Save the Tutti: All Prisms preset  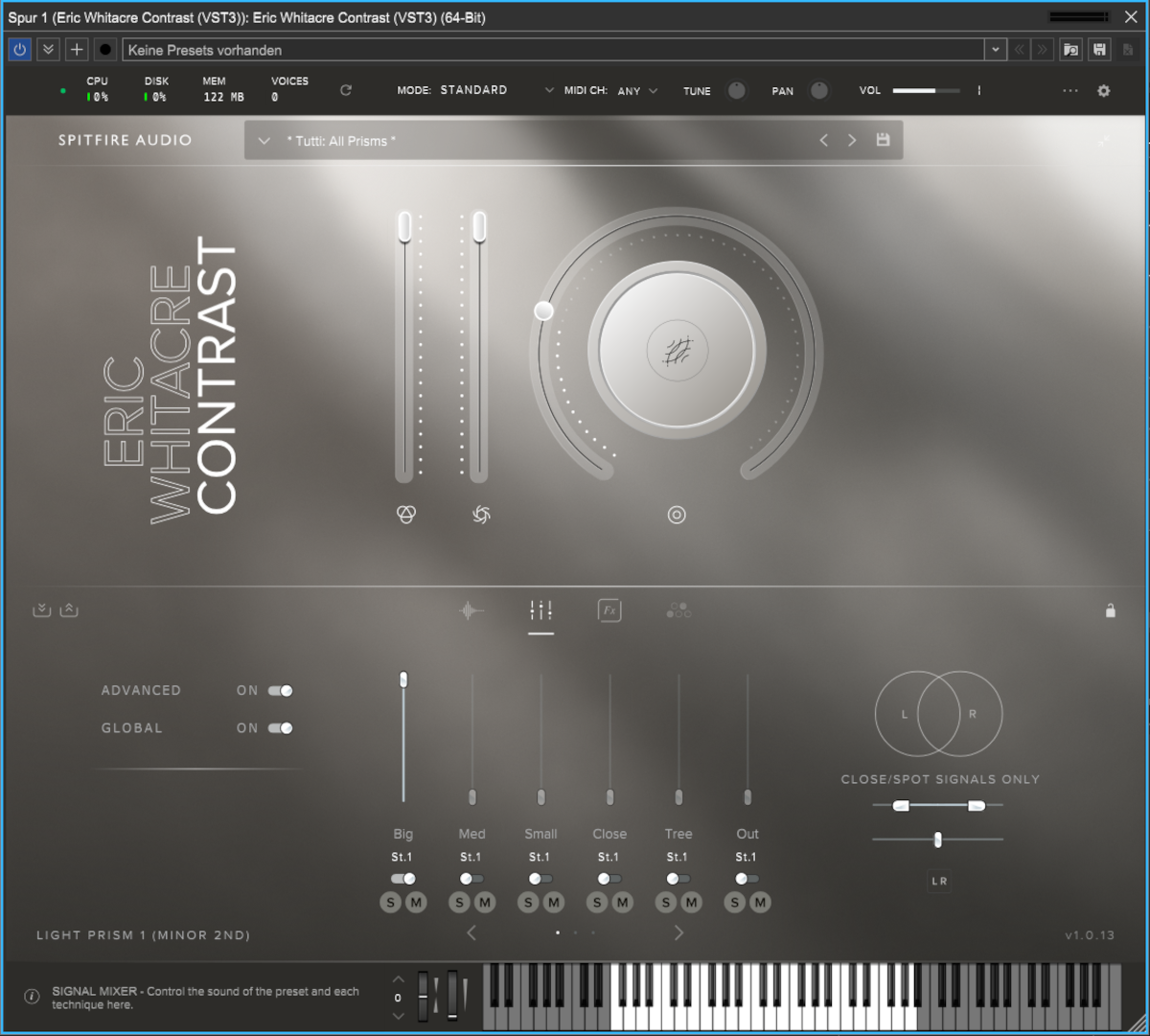pos(883,140)
